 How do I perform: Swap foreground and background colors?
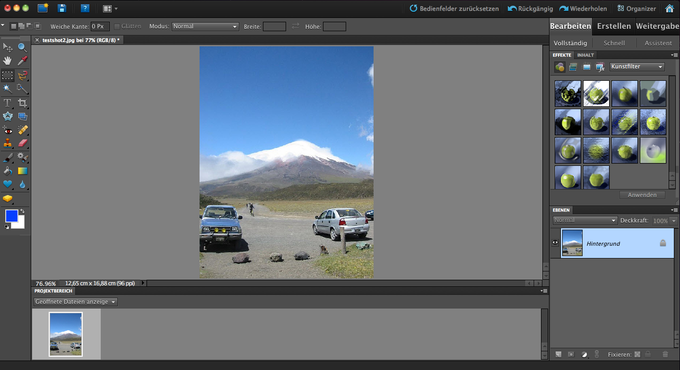[x=22, y=211]
